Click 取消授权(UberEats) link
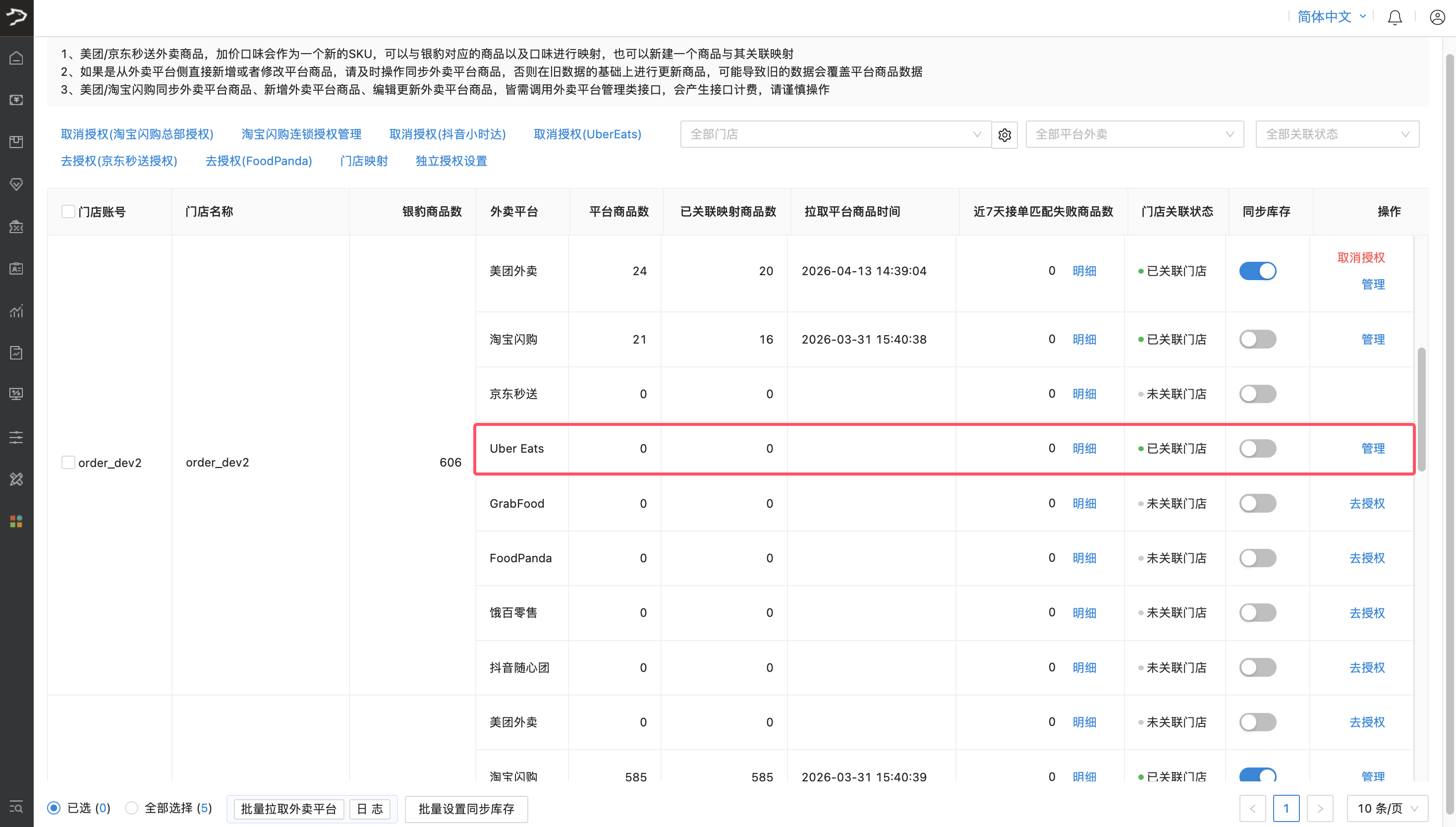 (x=588, y=135)
